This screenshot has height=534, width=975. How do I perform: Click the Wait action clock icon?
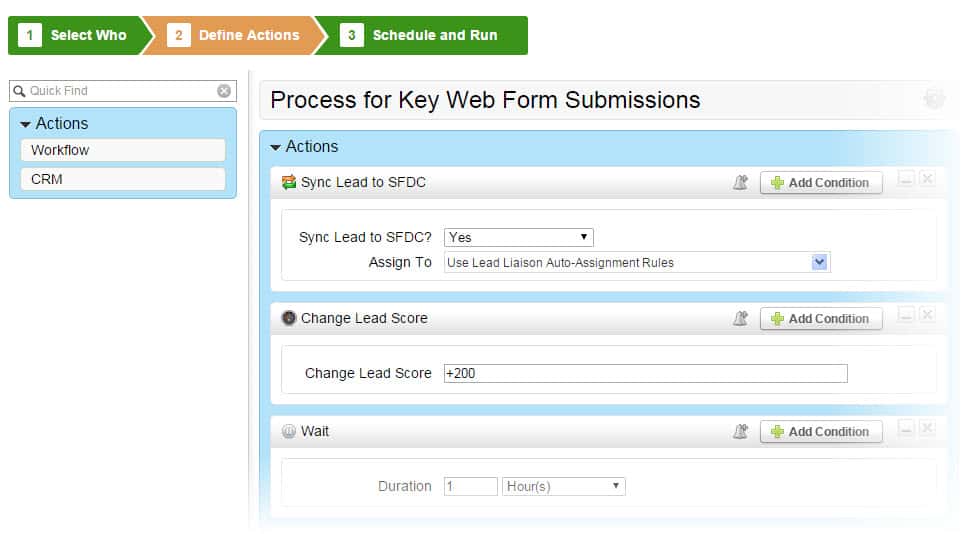[x=289, y=431]
